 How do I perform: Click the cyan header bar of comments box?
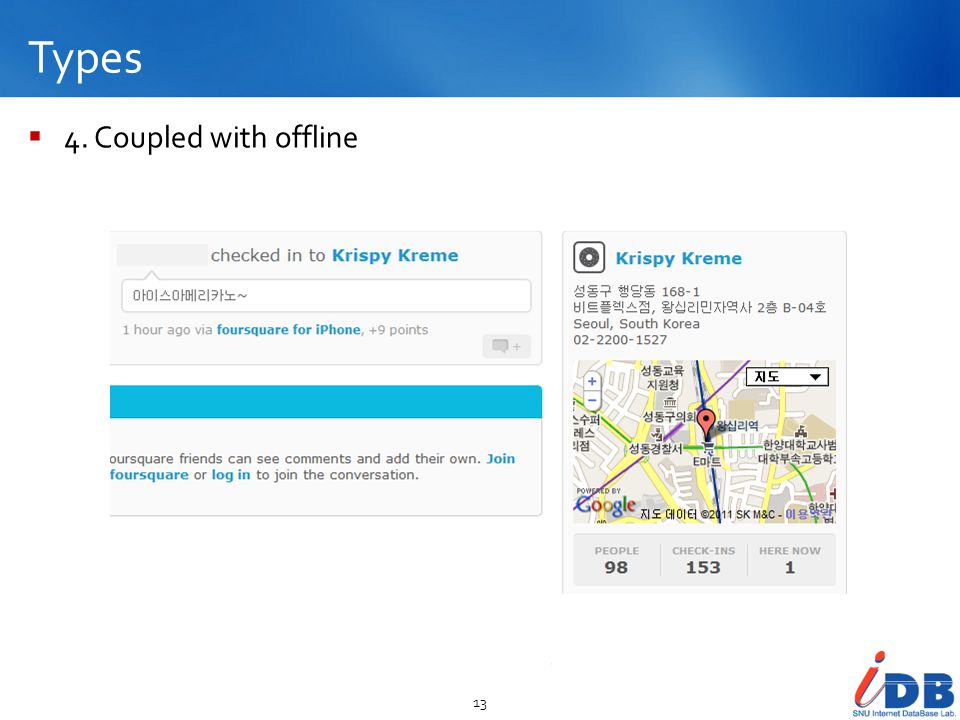point(326,402)
